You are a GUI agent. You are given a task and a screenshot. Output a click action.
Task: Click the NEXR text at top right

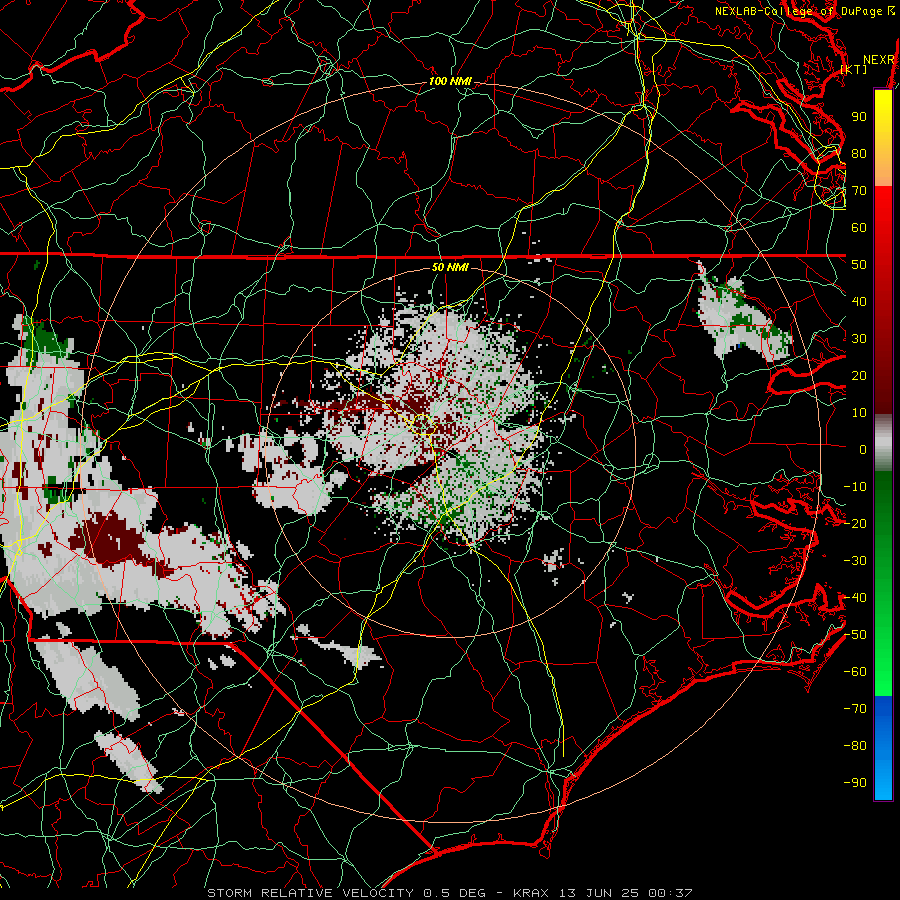coord(879,60)
